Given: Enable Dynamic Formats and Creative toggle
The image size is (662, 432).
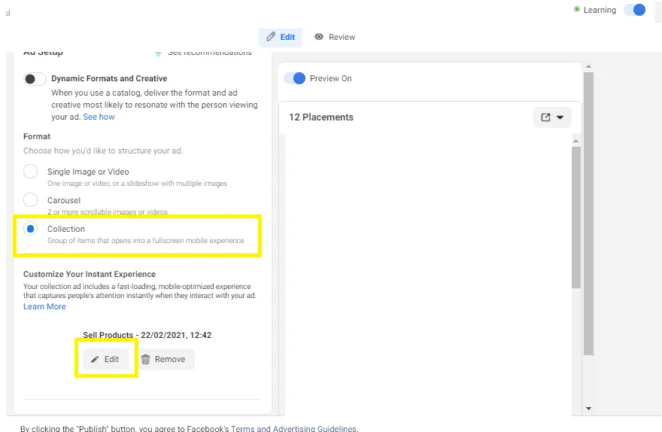Looking at the screenshot, I should pos(35,79).
